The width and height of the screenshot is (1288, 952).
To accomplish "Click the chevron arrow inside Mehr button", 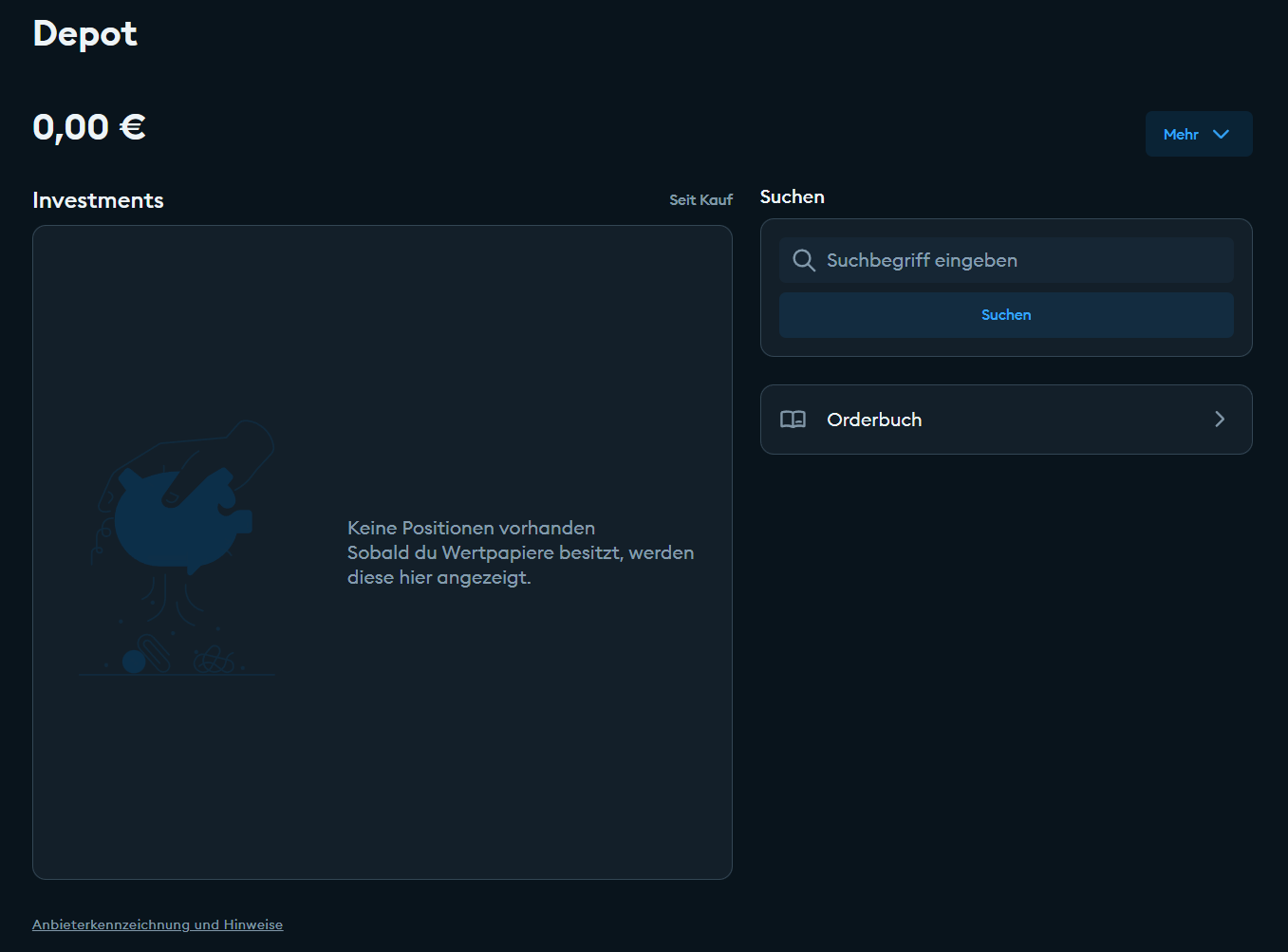I will coord(1221,134).
